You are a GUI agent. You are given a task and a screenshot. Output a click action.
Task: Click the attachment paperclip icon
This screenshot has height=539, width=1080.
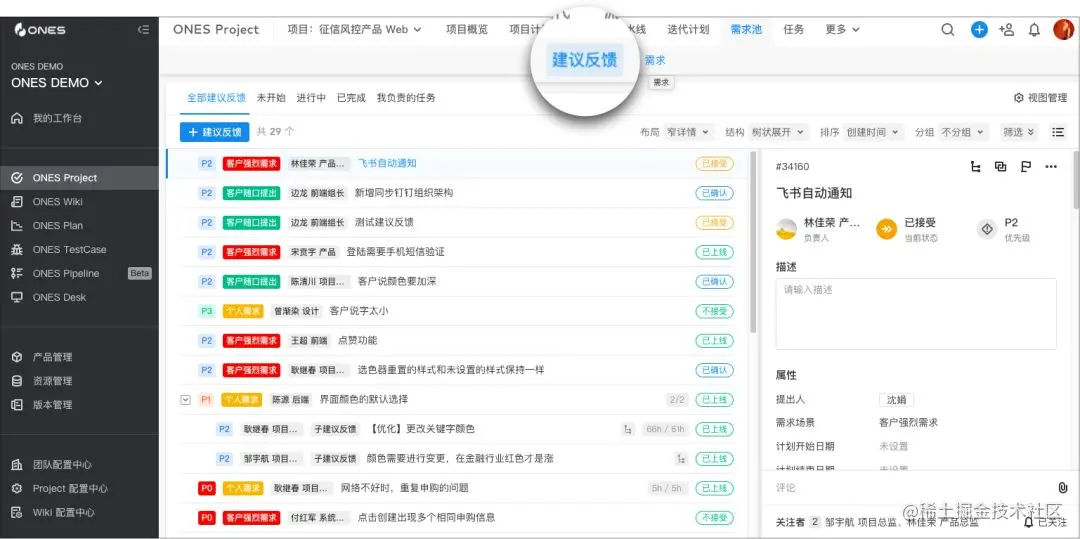[x=1063, y=487]
